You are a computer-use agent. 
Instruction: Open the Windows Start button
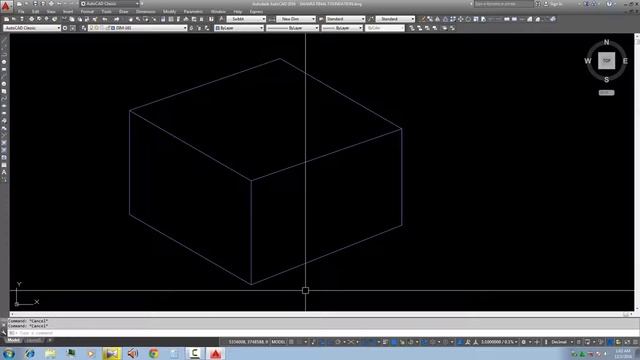9,353
